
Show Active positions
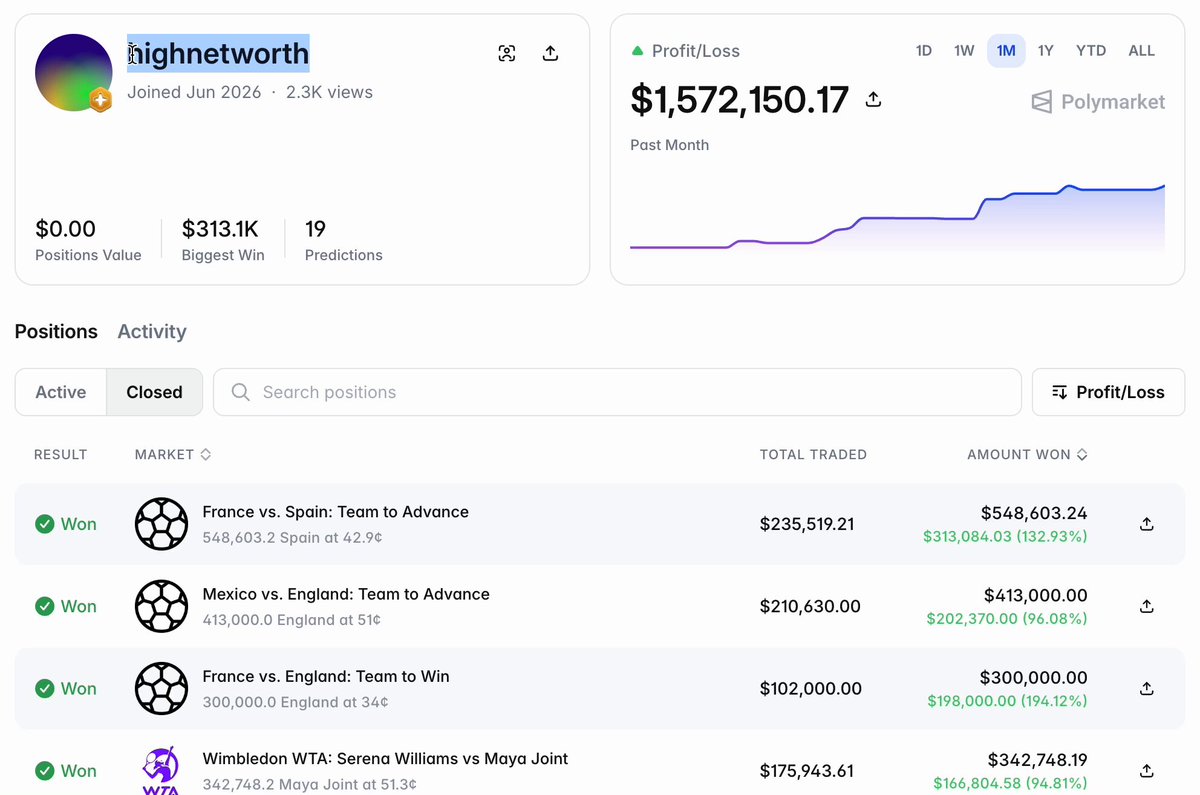click(61, 392)
